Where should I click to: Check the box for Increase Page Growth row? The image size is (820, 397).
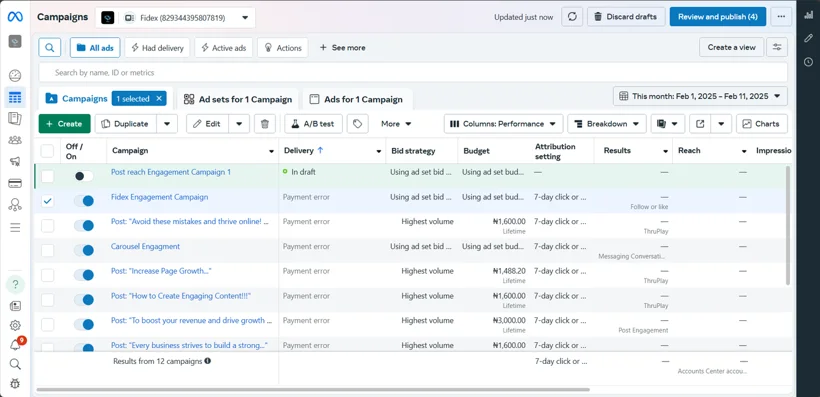pos(48,275)
